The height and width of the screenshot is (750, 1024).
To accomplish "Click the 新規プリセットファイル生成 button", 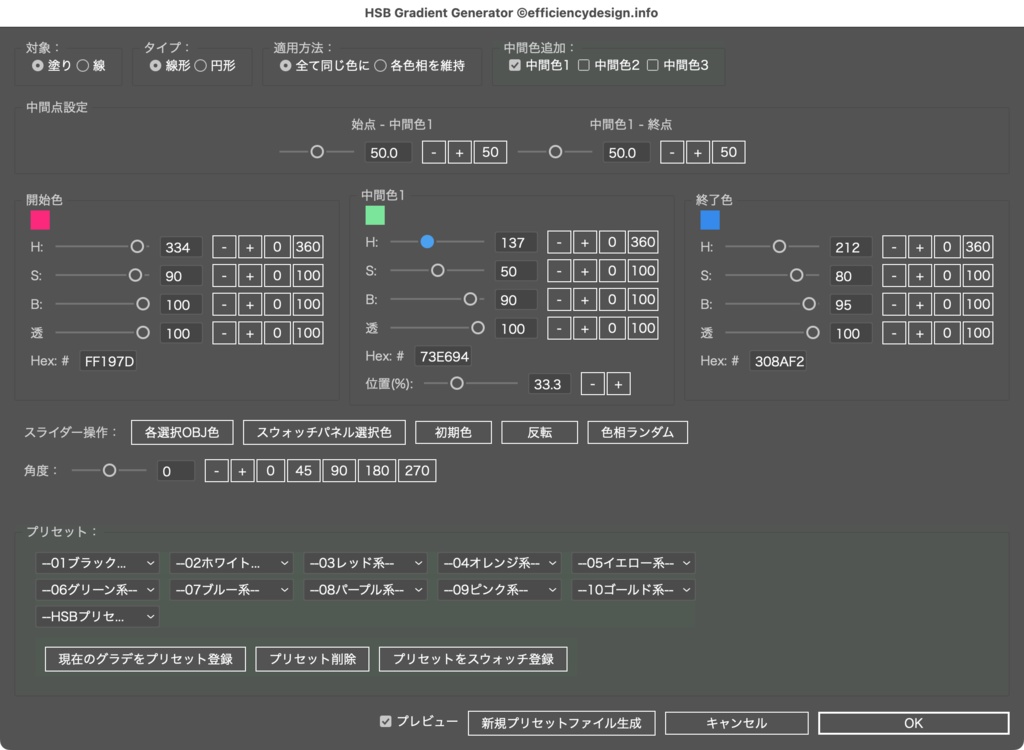I will pos(561,722).
